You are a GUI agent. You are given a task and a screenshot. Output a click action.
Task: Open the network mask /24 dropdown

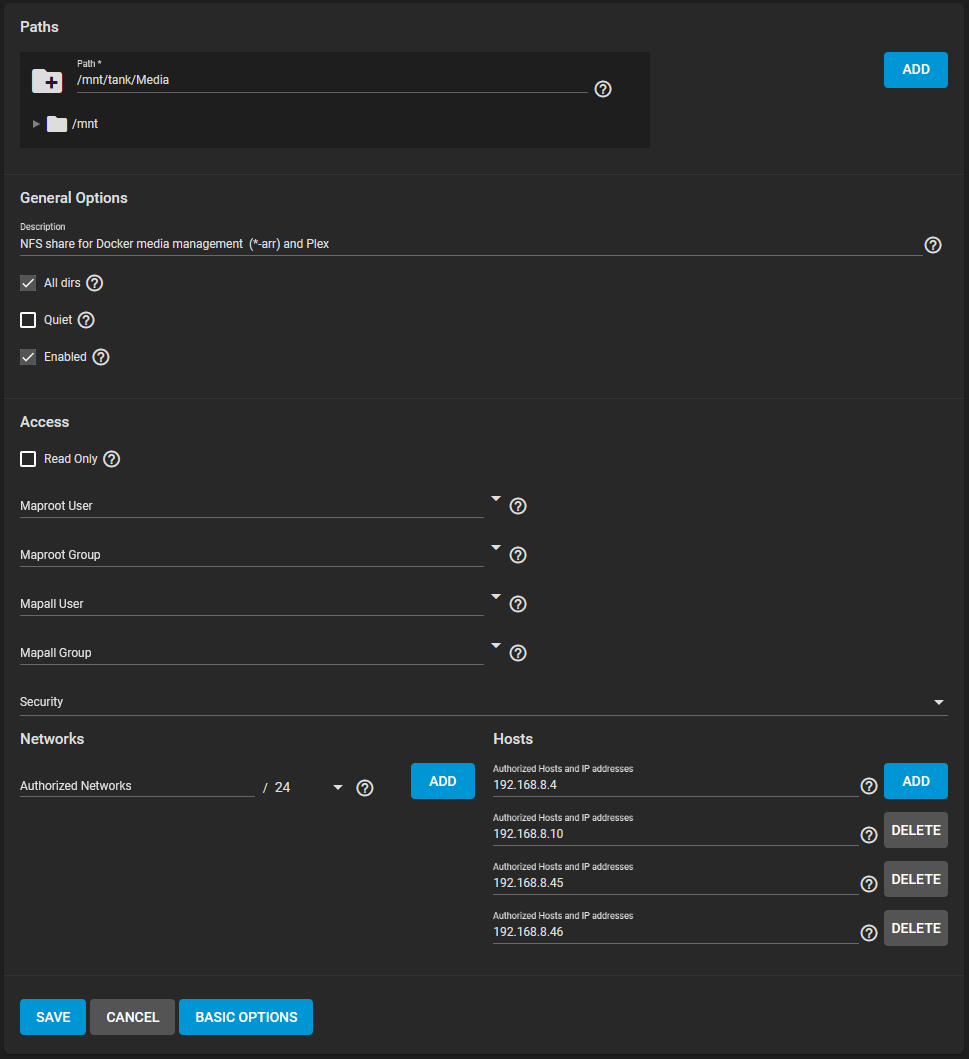[x=338, y=788]
